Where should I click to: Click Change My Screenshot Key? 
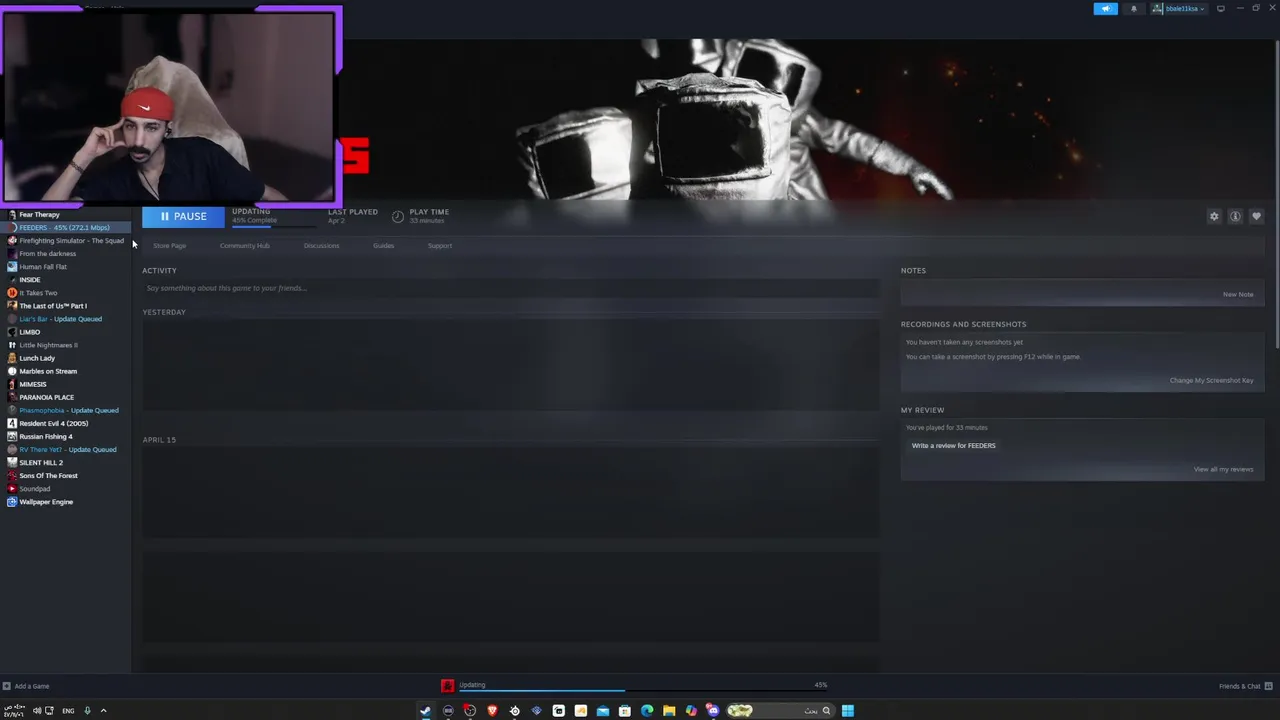(1211, 380)
